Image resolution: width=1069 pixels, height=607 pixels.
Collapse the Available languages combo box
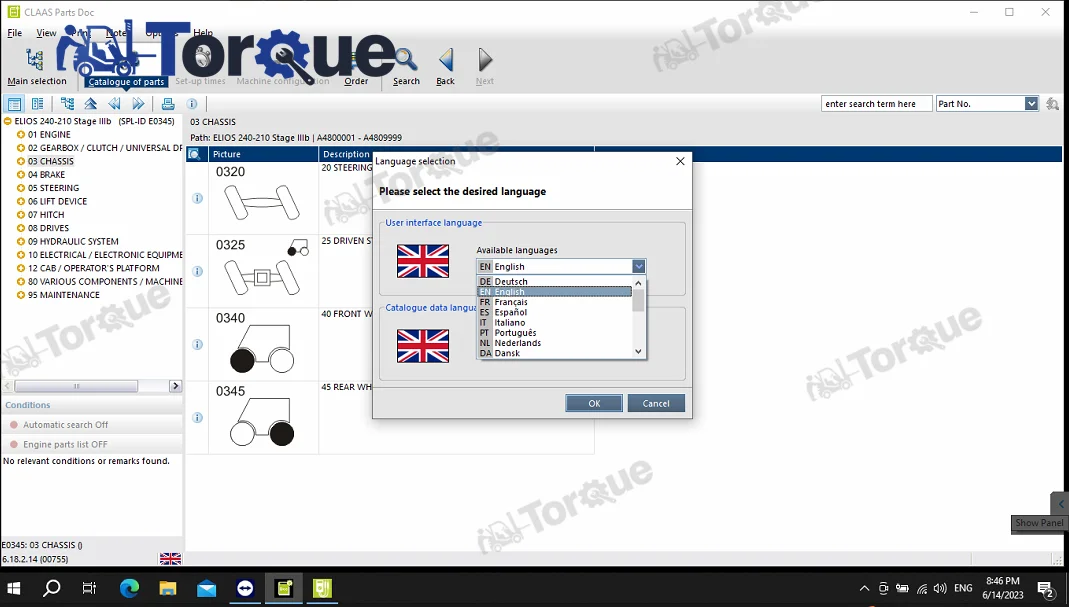pos(638,267)
